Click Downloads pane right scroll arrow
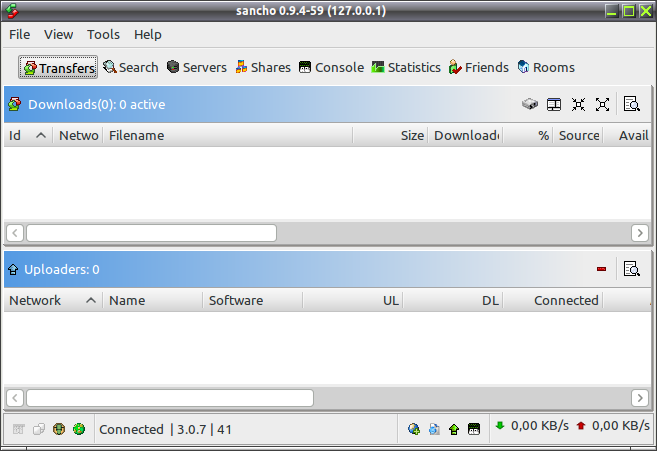657x451 pixels. [x=640, y=233]
